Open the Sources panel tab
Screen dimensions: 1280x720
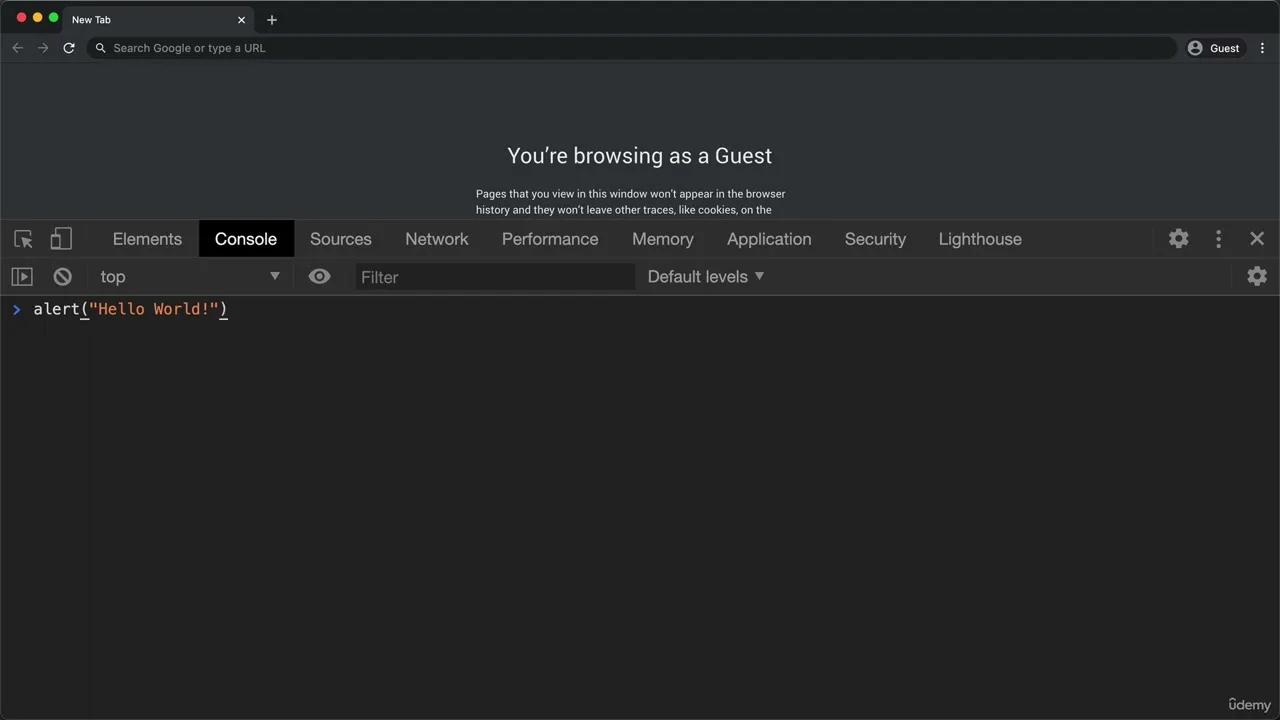(340, 239)
